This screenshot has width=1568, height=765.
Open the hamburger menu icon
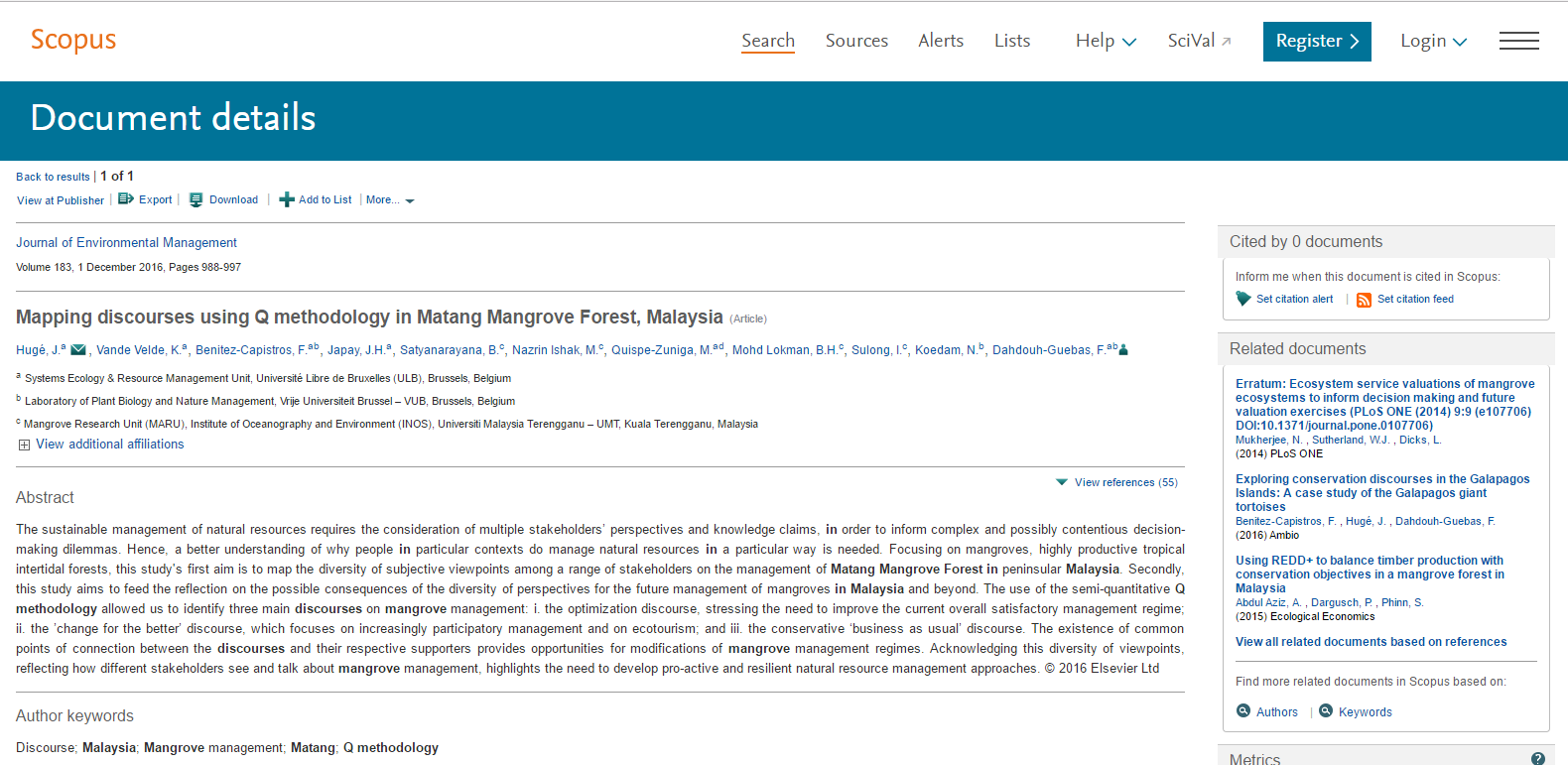(1518, 41)
